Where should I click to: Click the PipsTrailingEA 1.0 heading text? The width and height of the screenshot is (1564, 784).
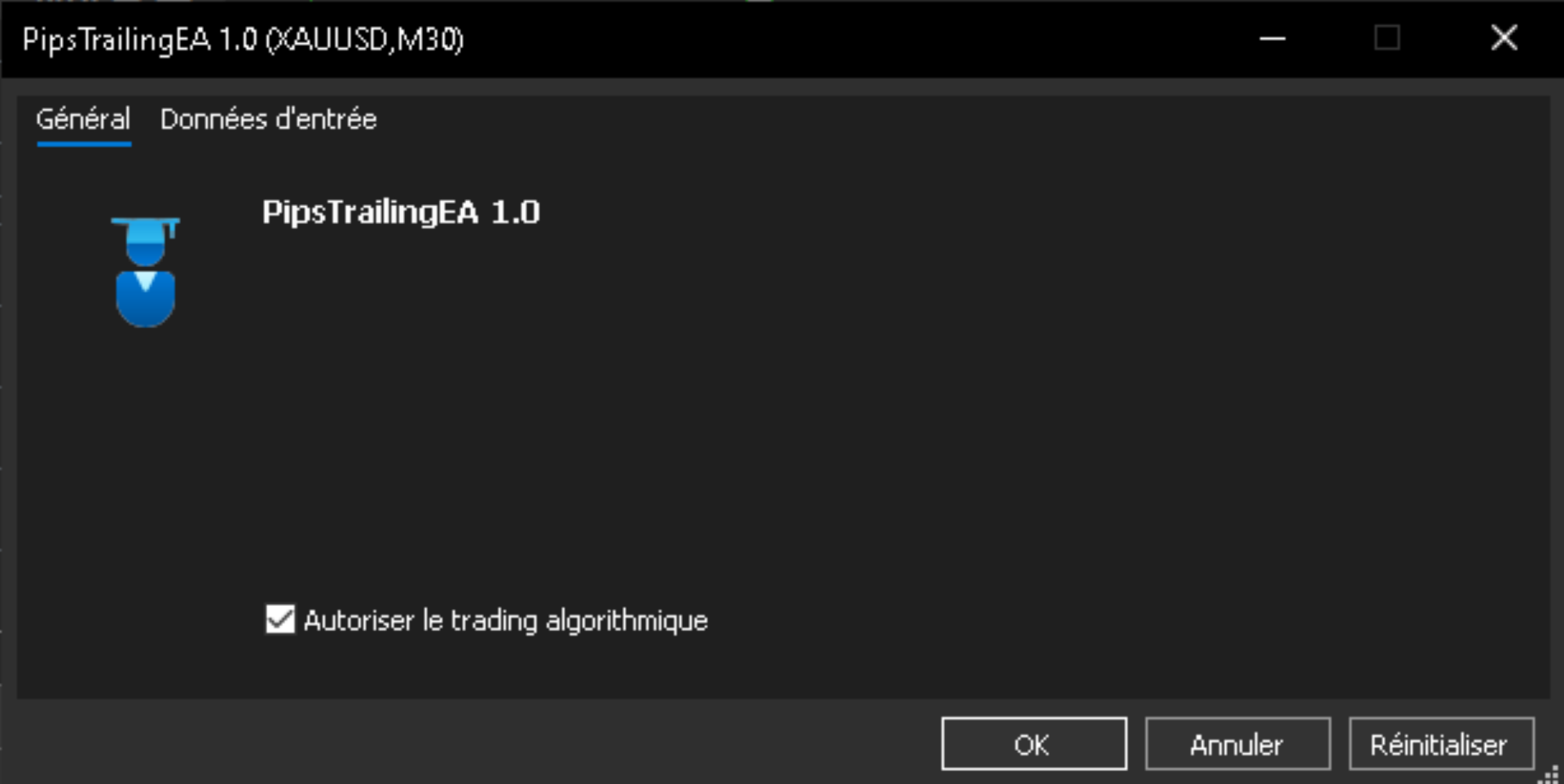(401, 213)
